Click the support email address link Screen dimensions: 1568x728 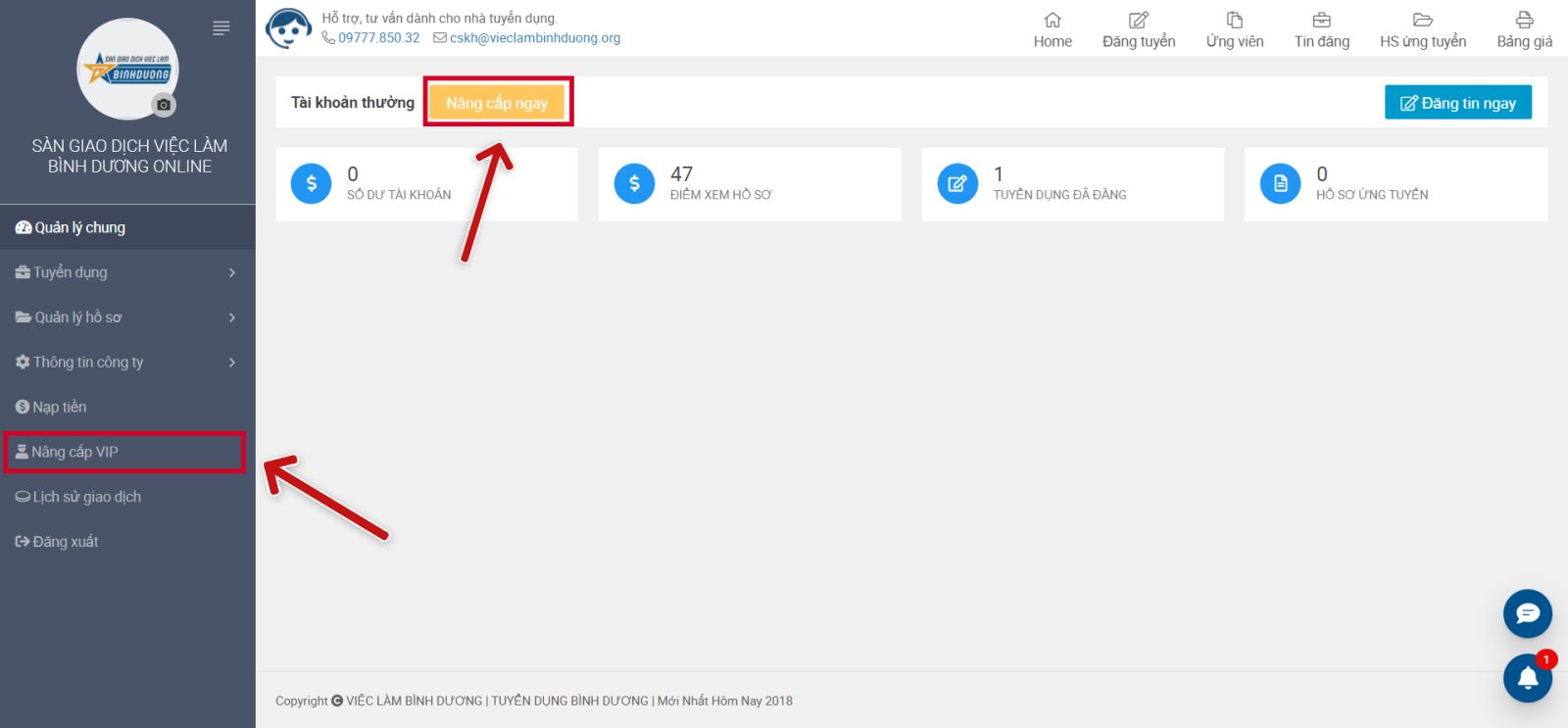534,38
